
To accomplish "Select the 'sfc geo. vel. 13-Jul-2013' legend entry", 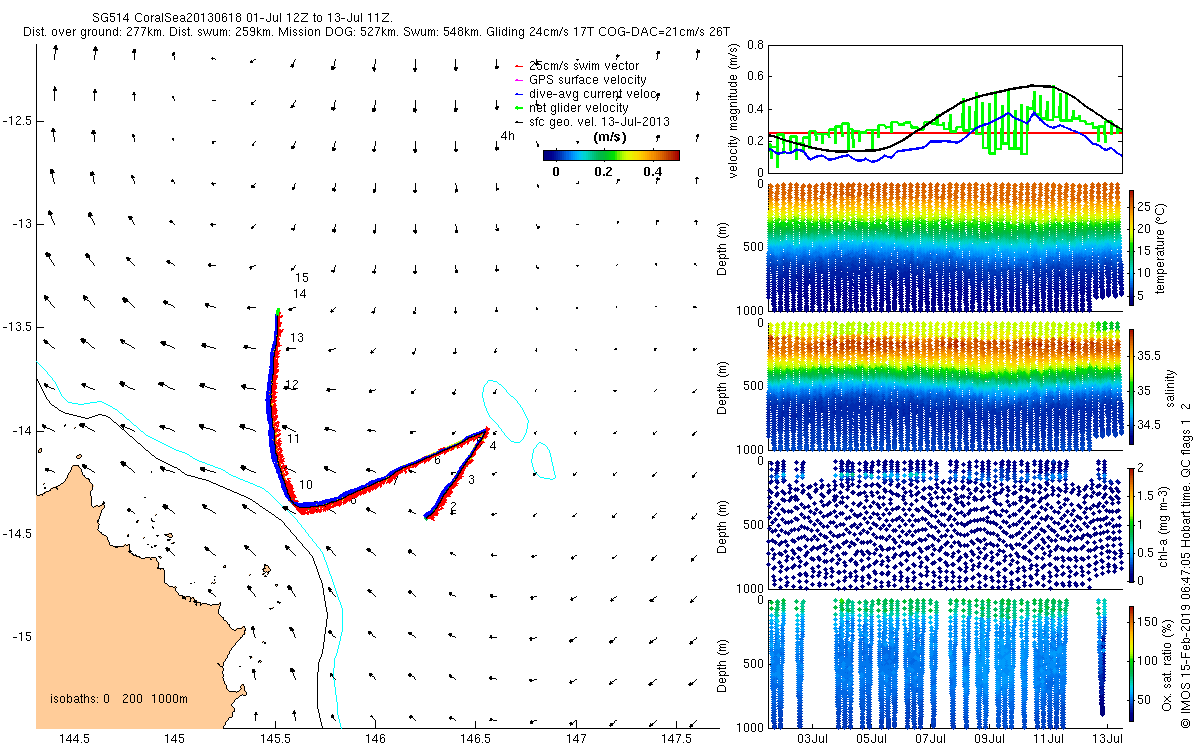I will [x=599, y=122].
